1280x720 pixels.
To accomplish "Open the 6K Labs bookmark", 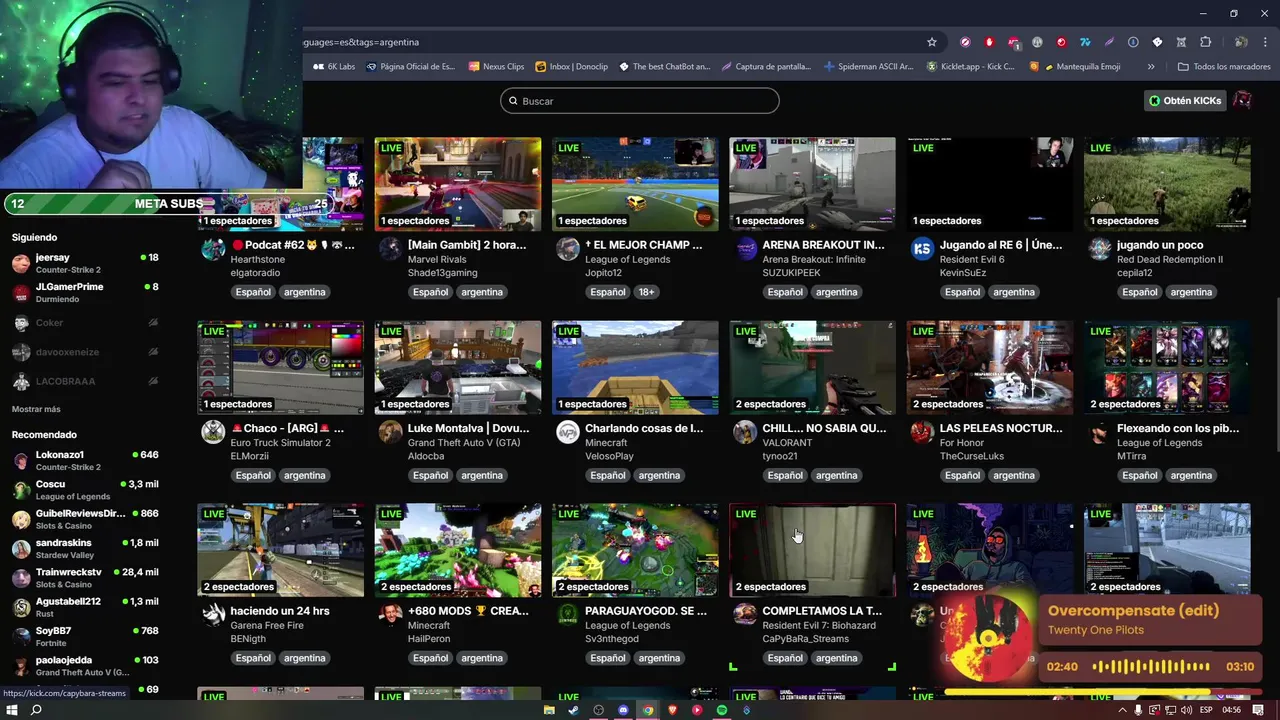I will [x=334, y=67].
